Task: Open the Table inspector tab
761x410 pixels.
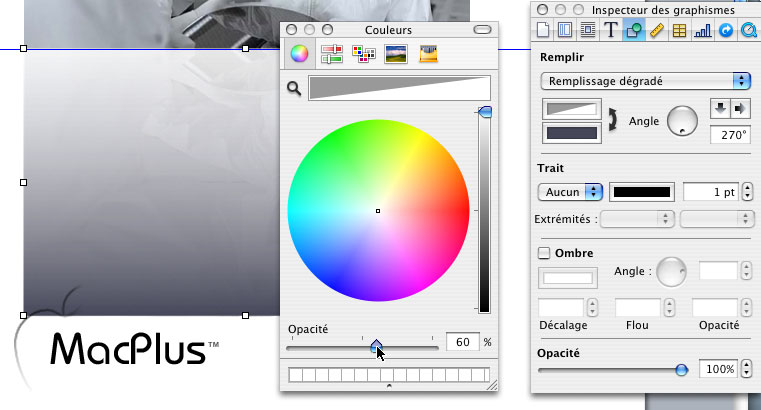Action: coord(679,31)
